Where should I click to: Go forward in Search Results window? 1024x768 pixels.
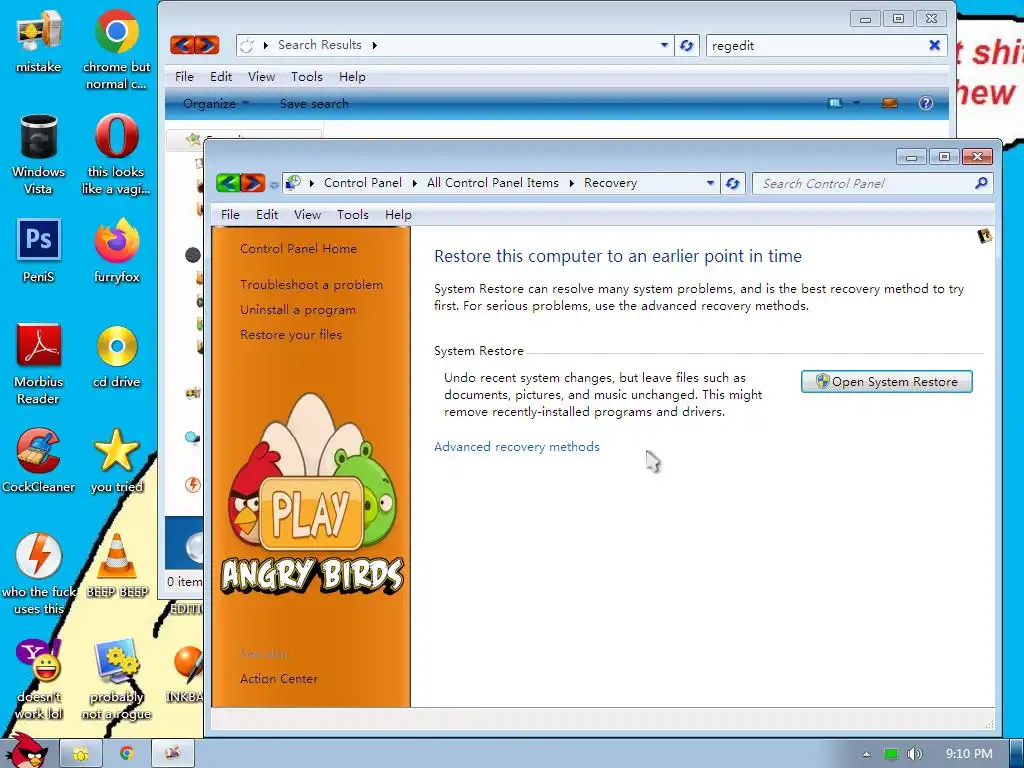coord(207,45)
